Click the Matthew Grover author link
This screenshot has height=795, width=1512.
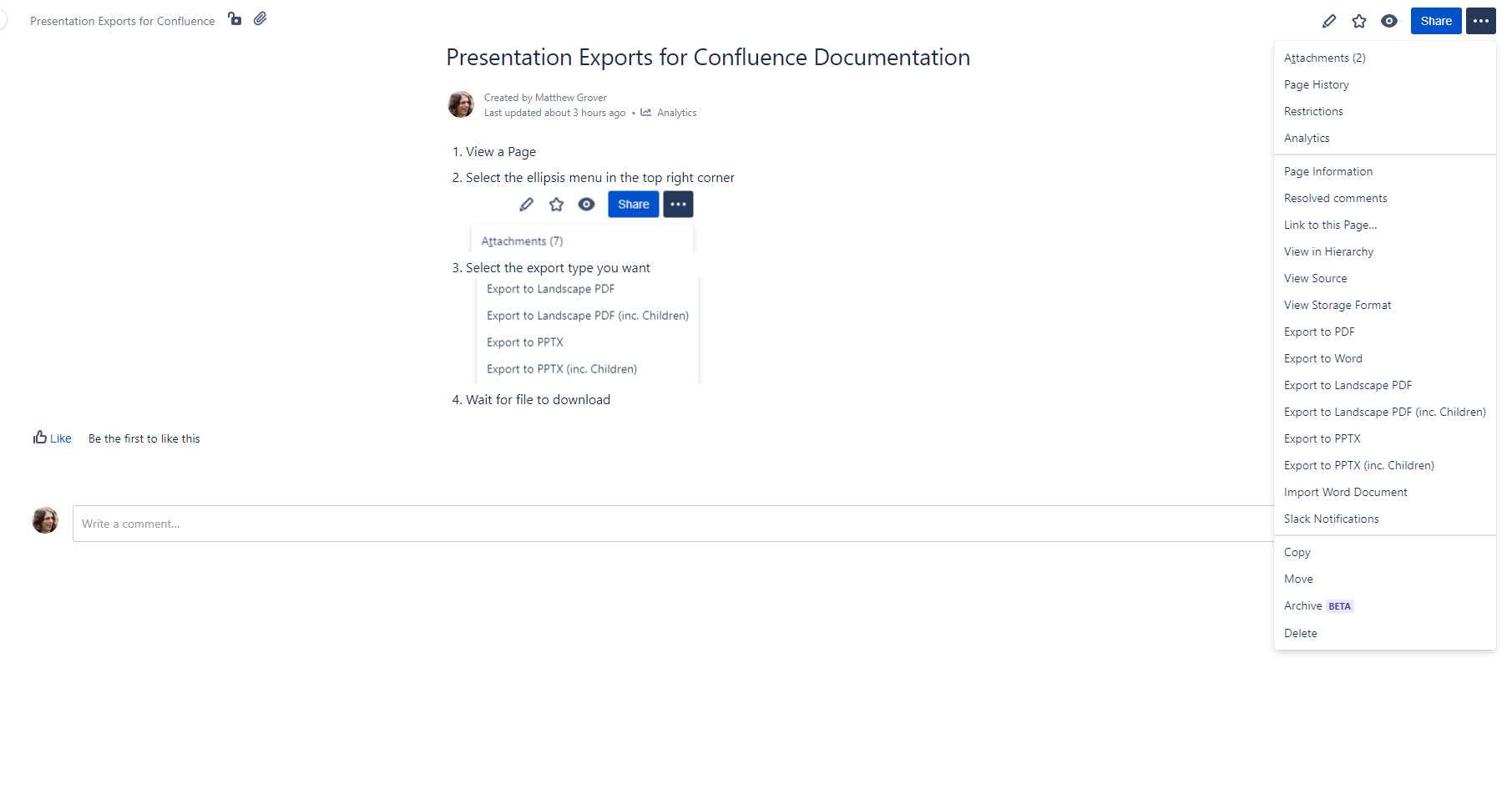click(570, 98)
